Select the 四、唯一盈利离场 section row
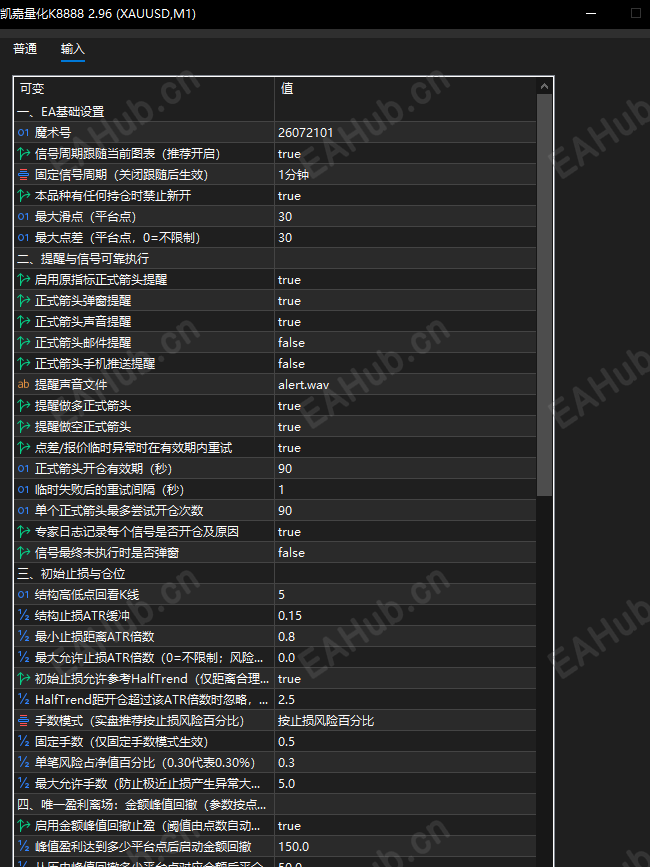The height and width of the screenshot is (867, 650). [275, 805]
